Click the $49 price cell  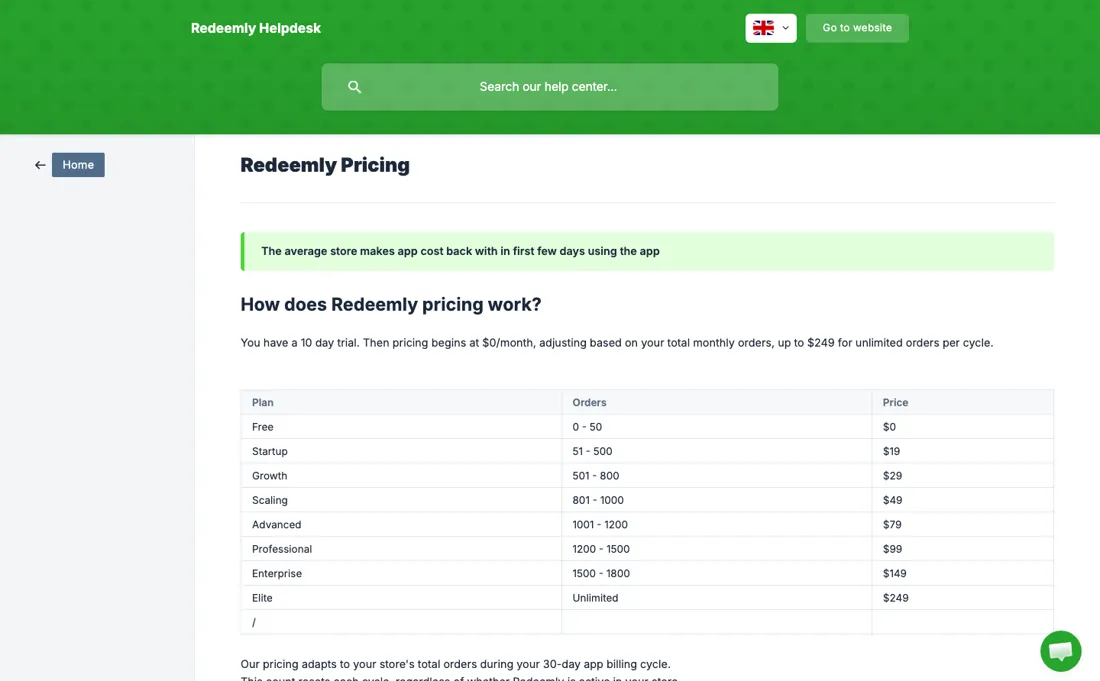962,500
